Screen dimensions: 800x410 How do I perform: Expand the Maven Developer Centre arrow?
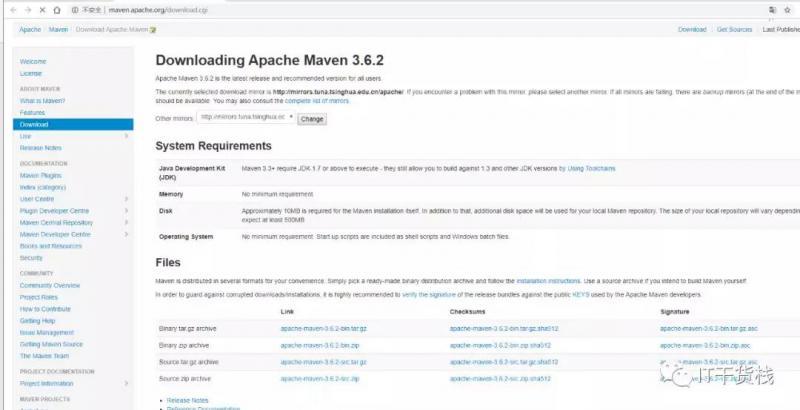click(x=127, y=234)
